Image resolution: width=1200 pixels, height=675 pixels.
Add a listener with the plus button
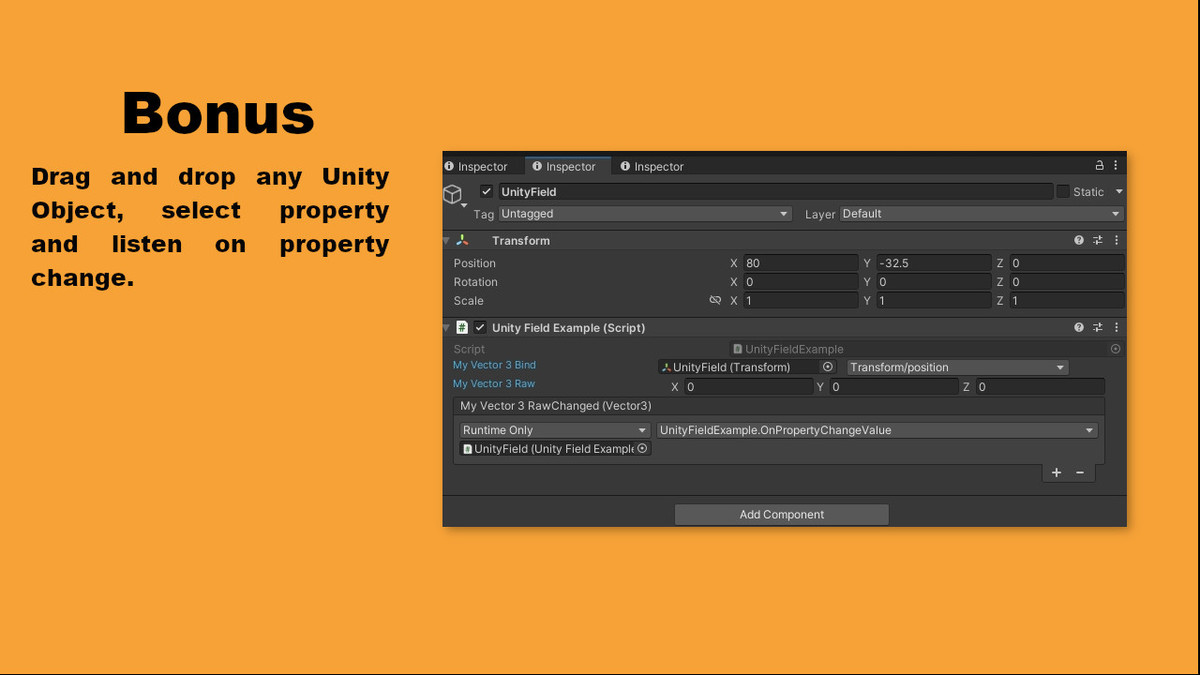point(1057,473)
